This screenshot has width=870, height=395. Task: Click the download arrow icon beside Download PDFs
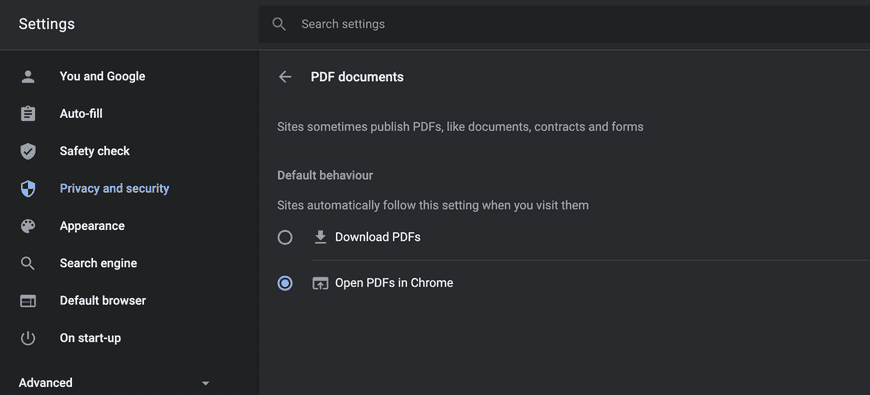[320, 237]
